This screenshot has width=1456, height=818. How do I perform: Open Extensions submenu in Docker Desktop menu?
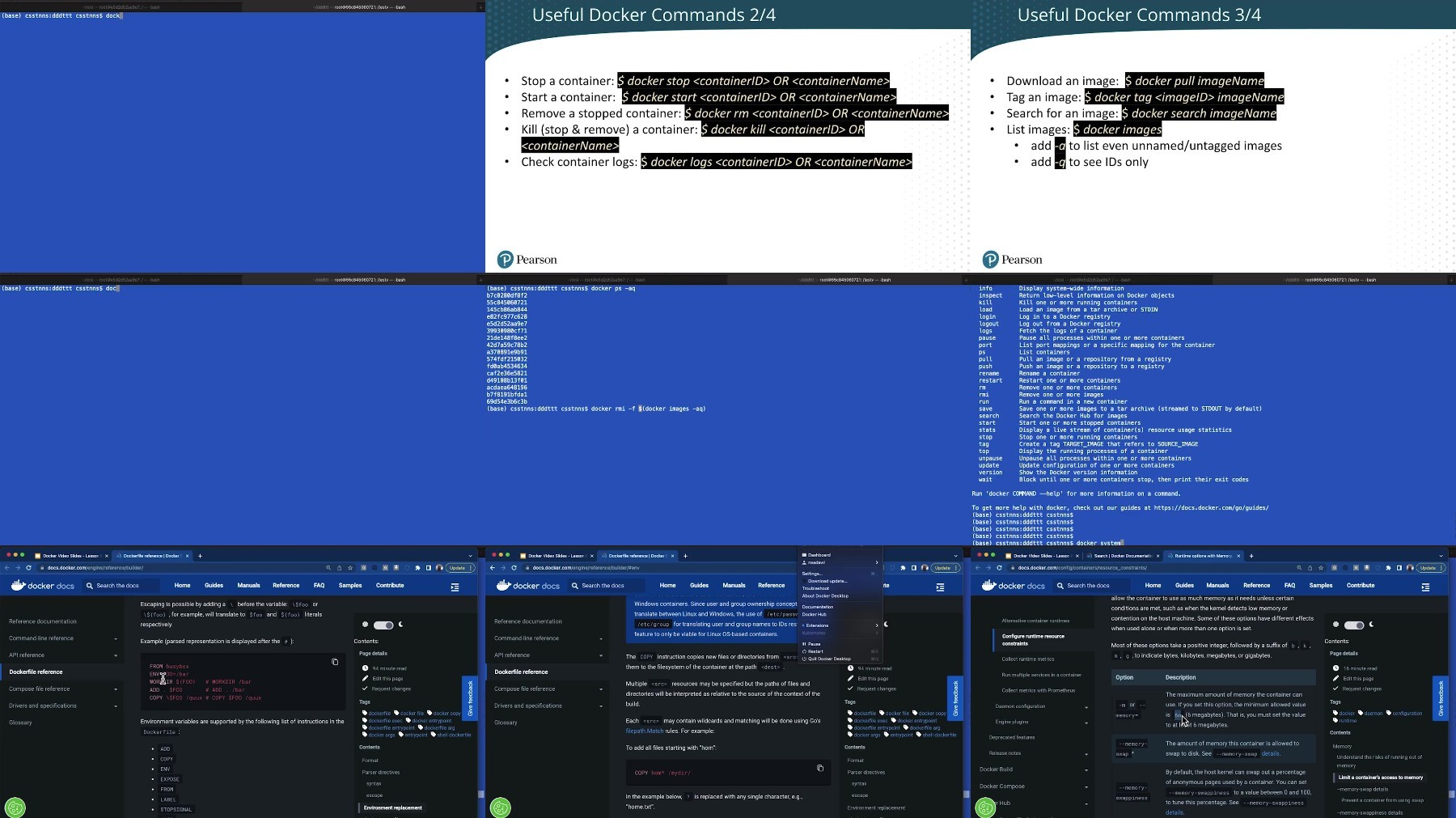(839, 625)
